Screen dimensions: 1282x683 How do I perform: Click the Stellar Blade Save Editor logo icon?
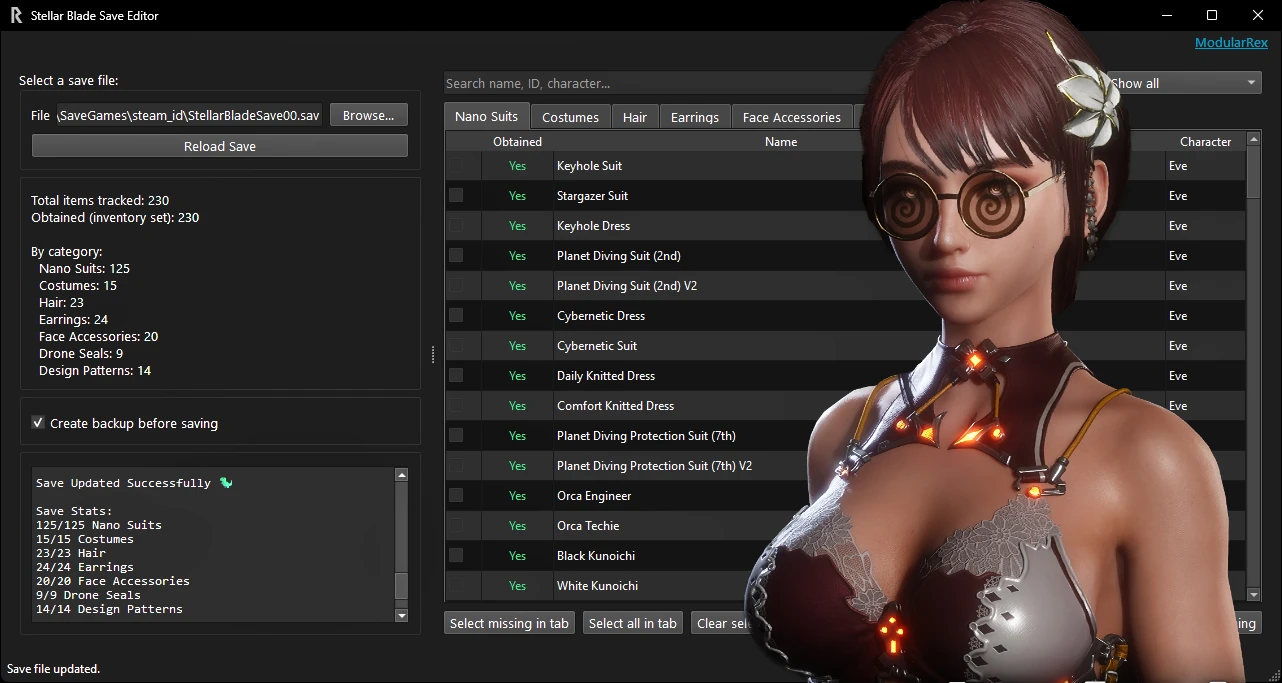[x=16, y=15]
